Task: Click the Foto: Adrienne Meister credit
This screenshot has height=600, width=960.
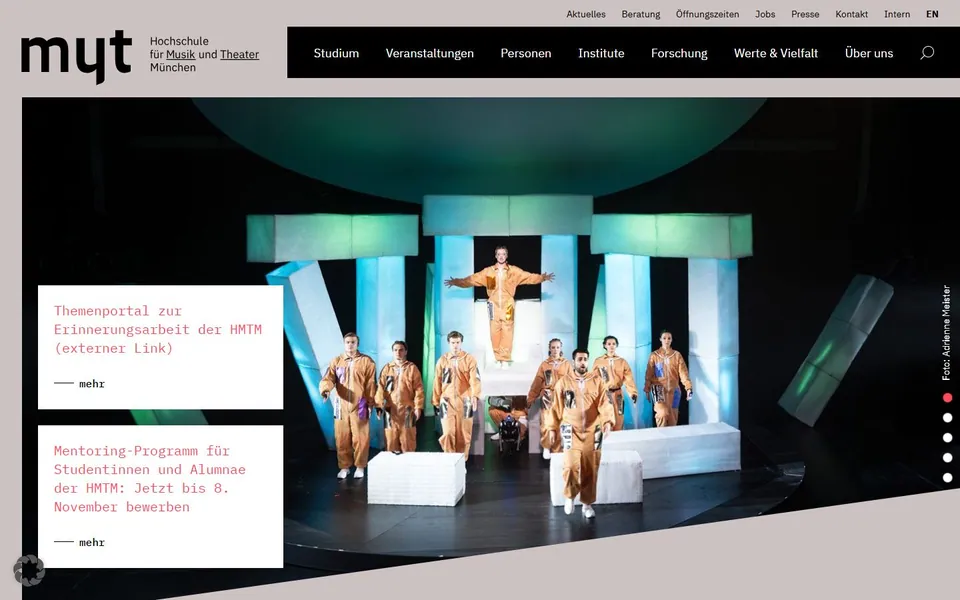Action: pyautogui.click(x=947, y=333)
